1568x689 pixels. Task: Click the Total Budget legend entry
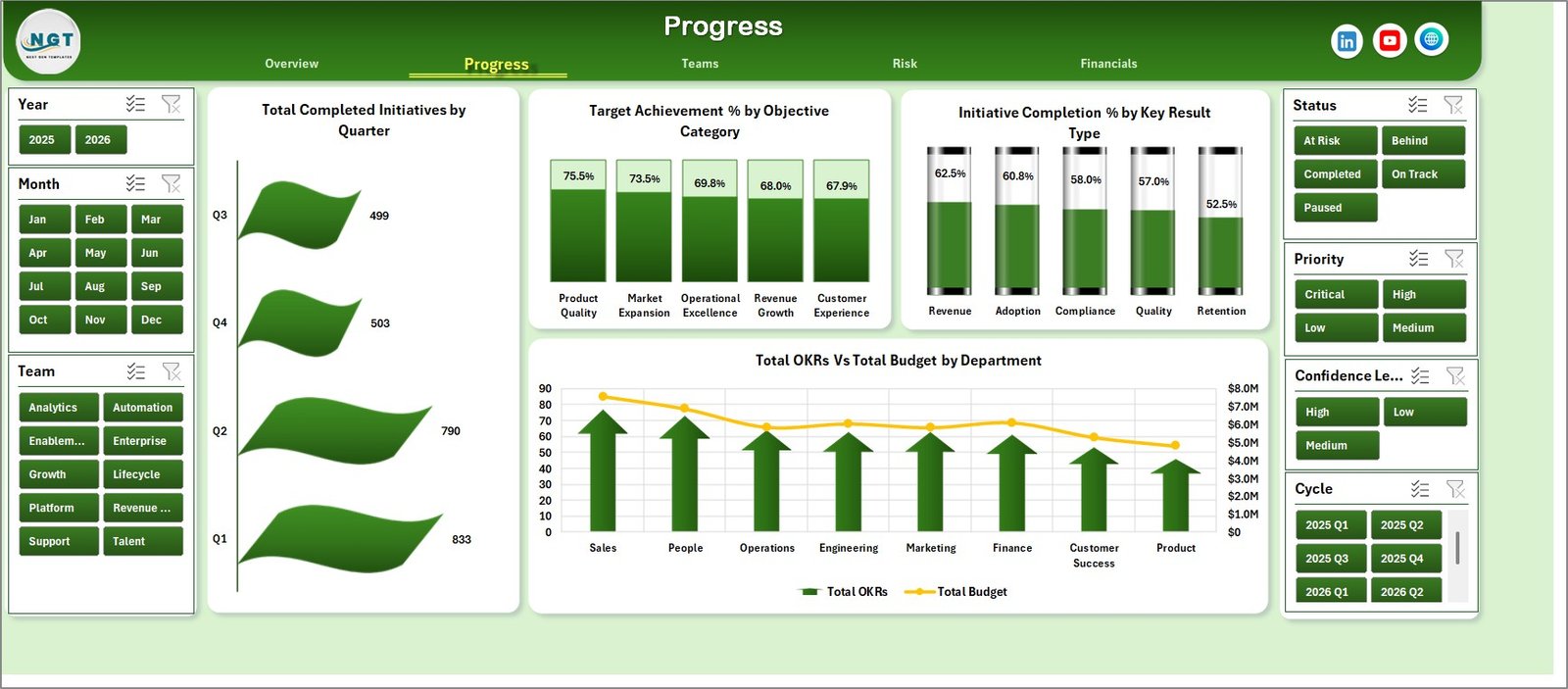(955, 592)
